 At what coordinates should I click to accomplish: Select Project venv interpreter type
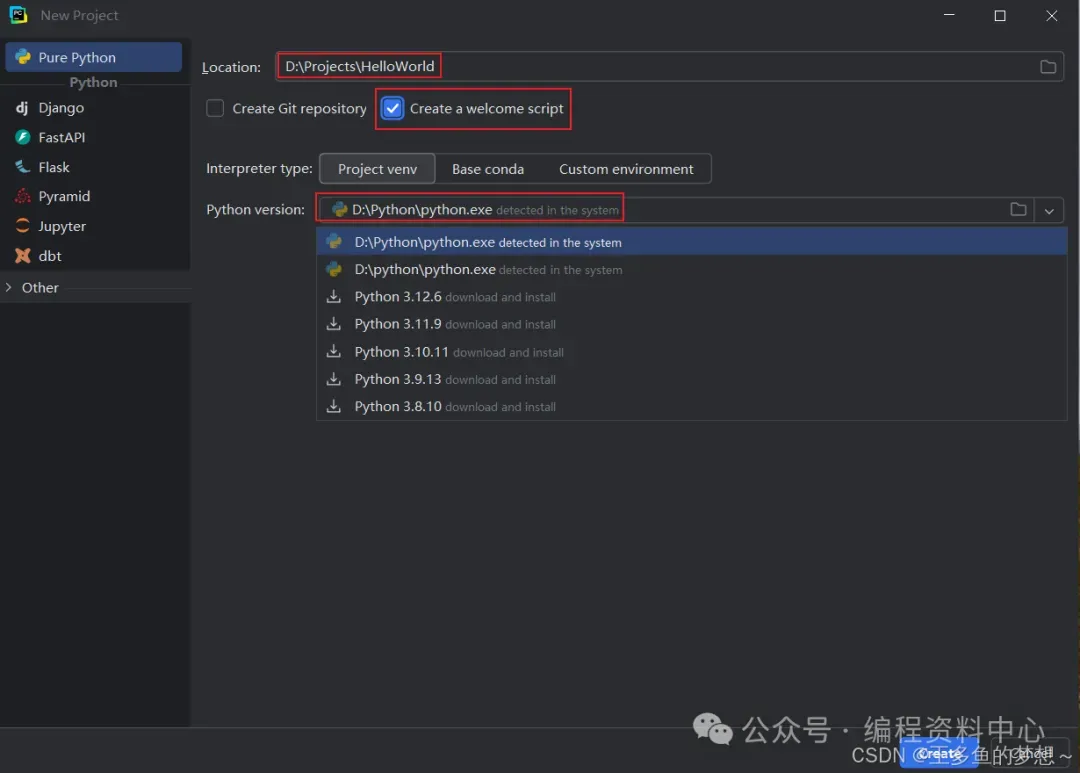(377, 169)
